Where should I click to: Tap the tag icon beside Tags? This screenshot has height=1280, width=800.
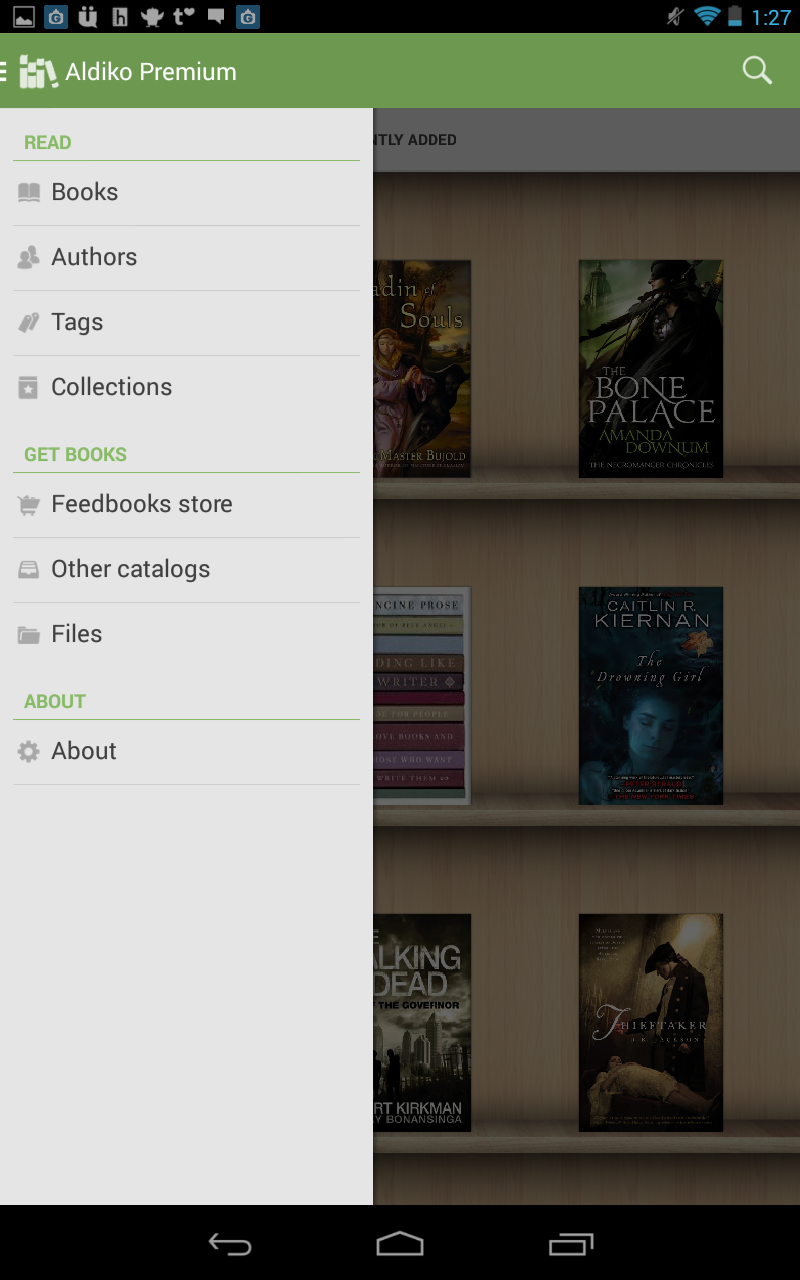29,322
